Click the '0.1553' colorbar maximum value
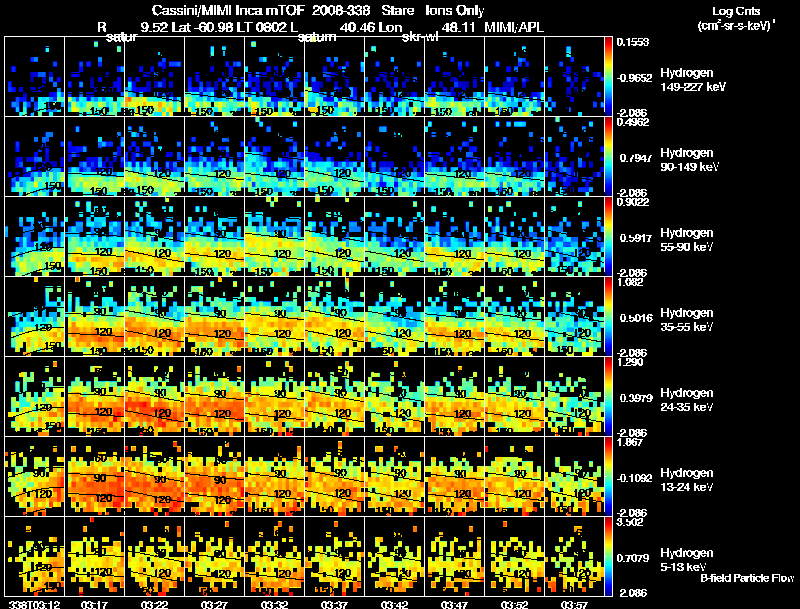800x609 pixels. click(633, 42)
